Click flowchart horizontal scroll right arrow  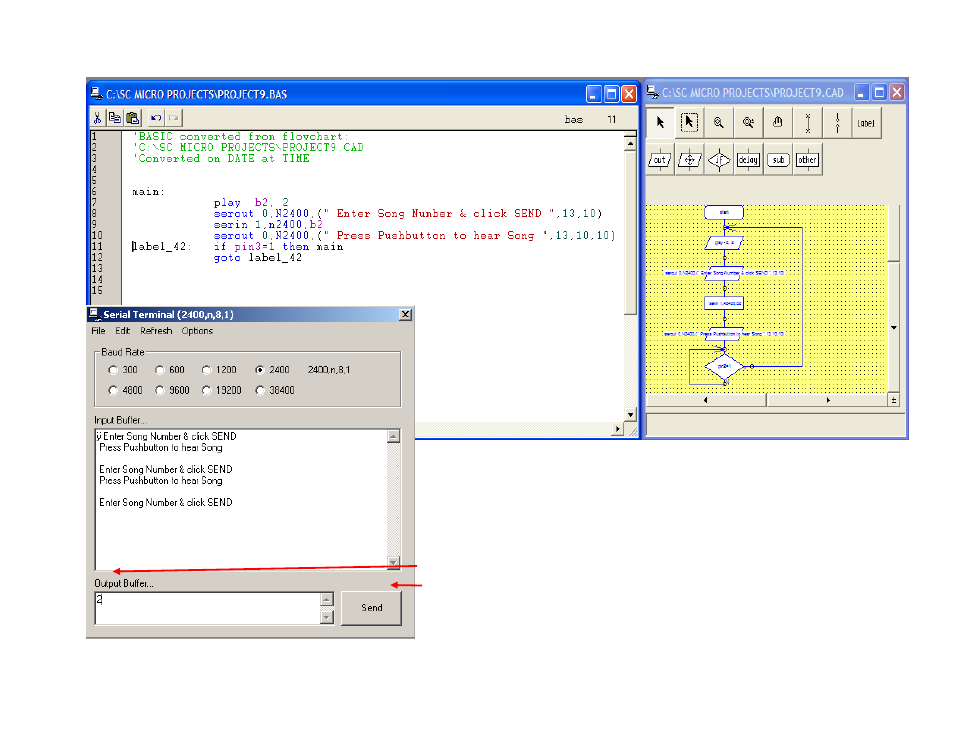point(828,400)
